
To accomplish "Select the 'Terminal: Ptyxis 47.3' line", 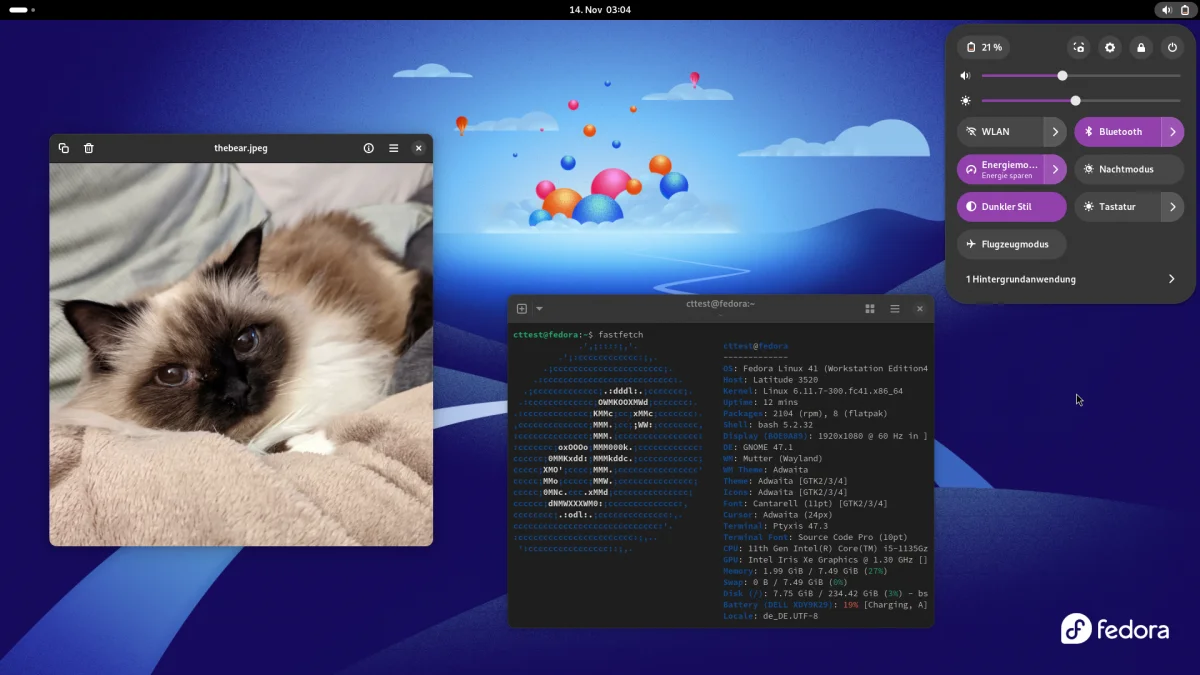I will pos(775,526).
